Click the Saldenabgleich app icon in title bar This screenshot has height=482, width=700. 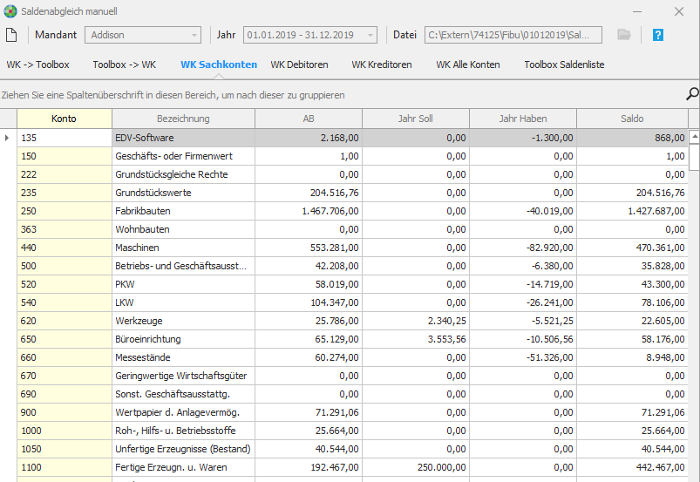click(x=10, y=11)
